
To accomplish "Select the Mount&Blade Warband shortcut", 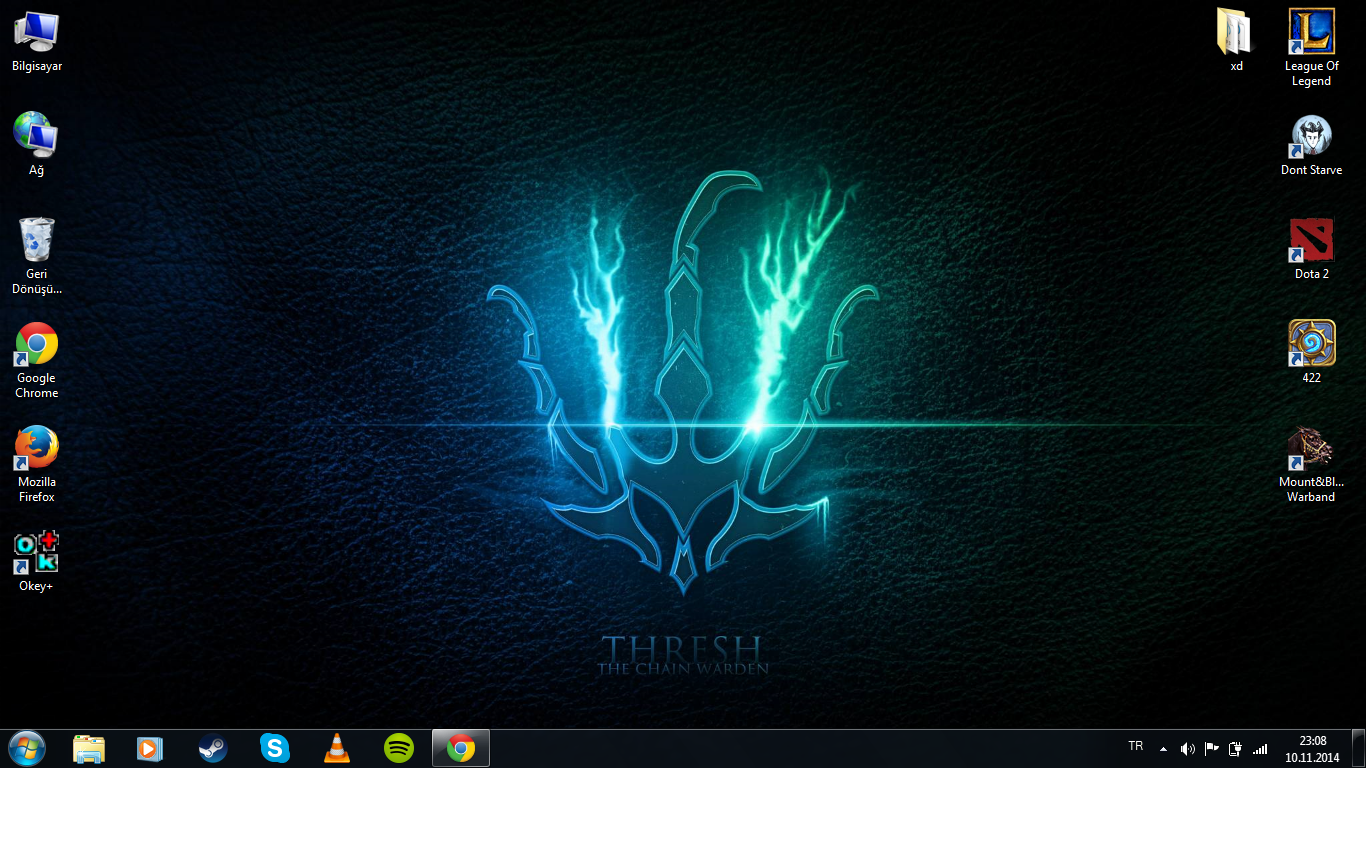I will pyautogui.click(x=1311, y=464).
